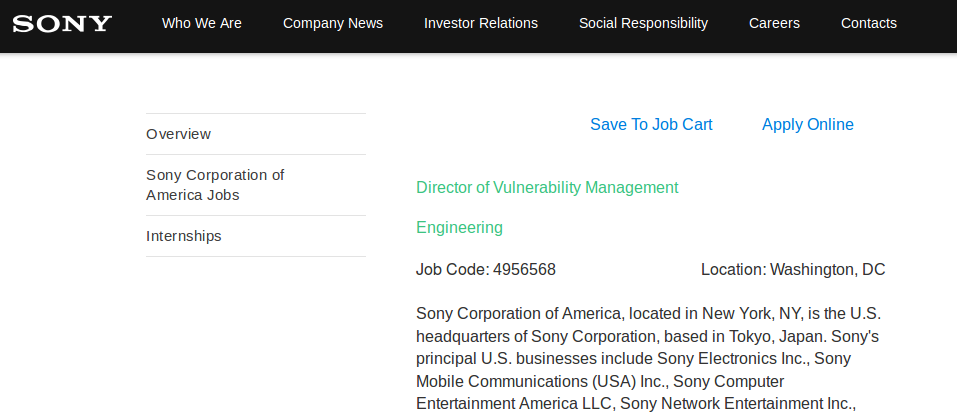Go to Investor Relations
Image resolution: width=957 pixels, height=414 pixels.
[481, 23]
